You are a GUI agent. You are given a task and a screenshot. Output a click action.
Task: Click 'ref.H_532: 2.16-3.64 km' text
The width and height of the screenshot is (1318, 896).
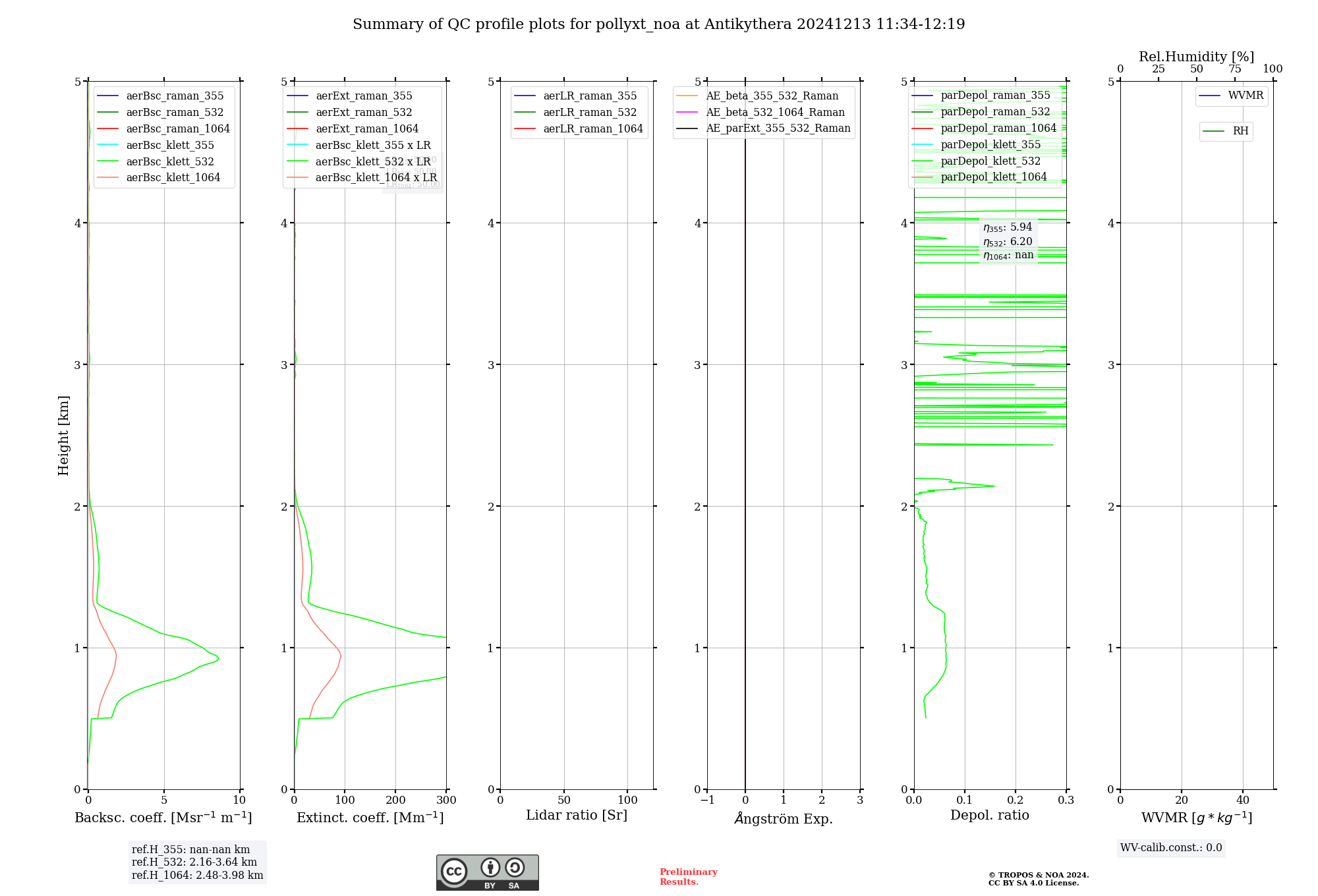click(194, 862)
